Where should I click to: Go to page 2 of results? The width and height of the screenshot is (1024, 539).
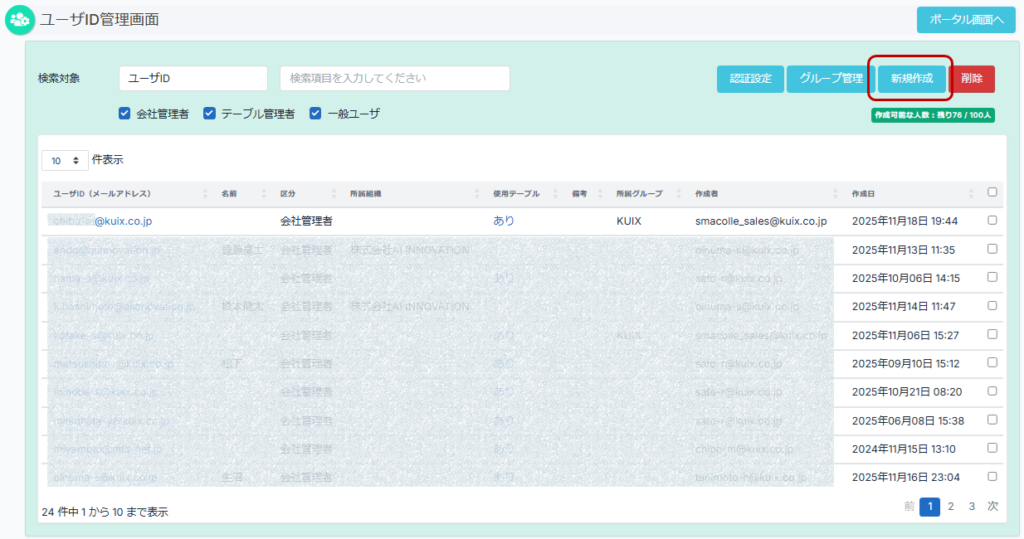point(951,507)
